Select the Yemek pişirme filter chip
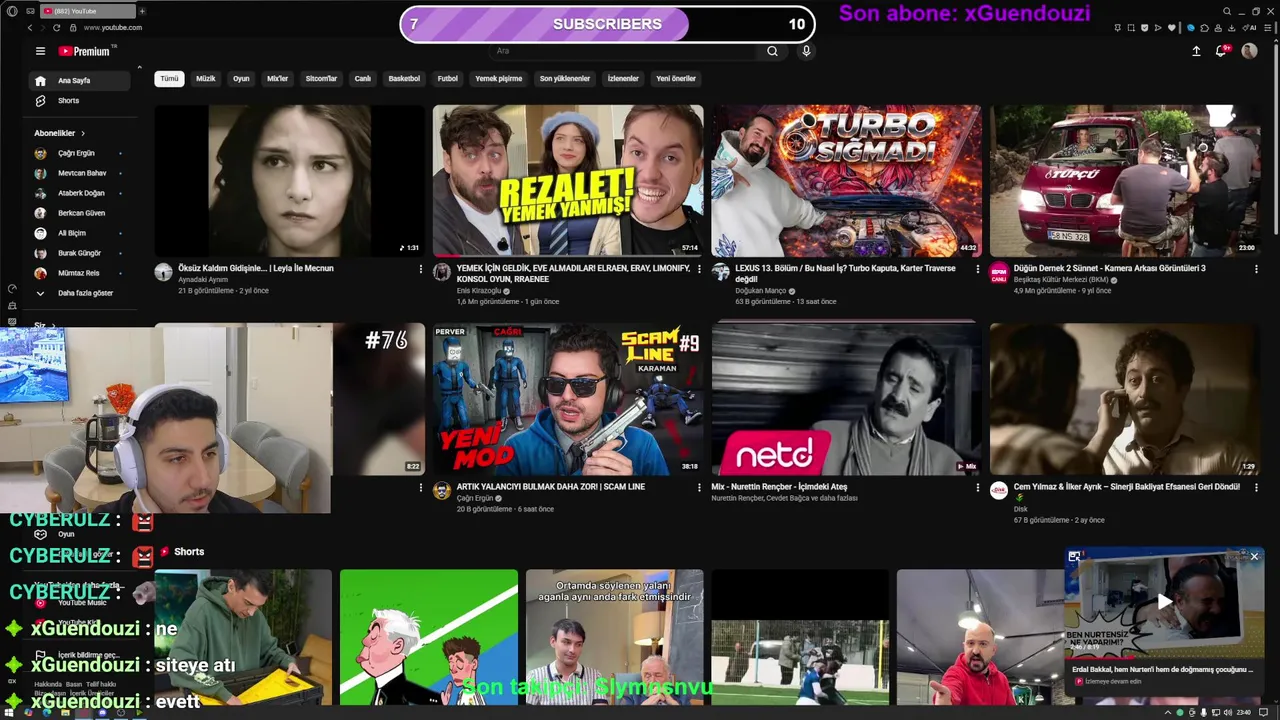1280x720 pixels. click(x=499, y=78)
